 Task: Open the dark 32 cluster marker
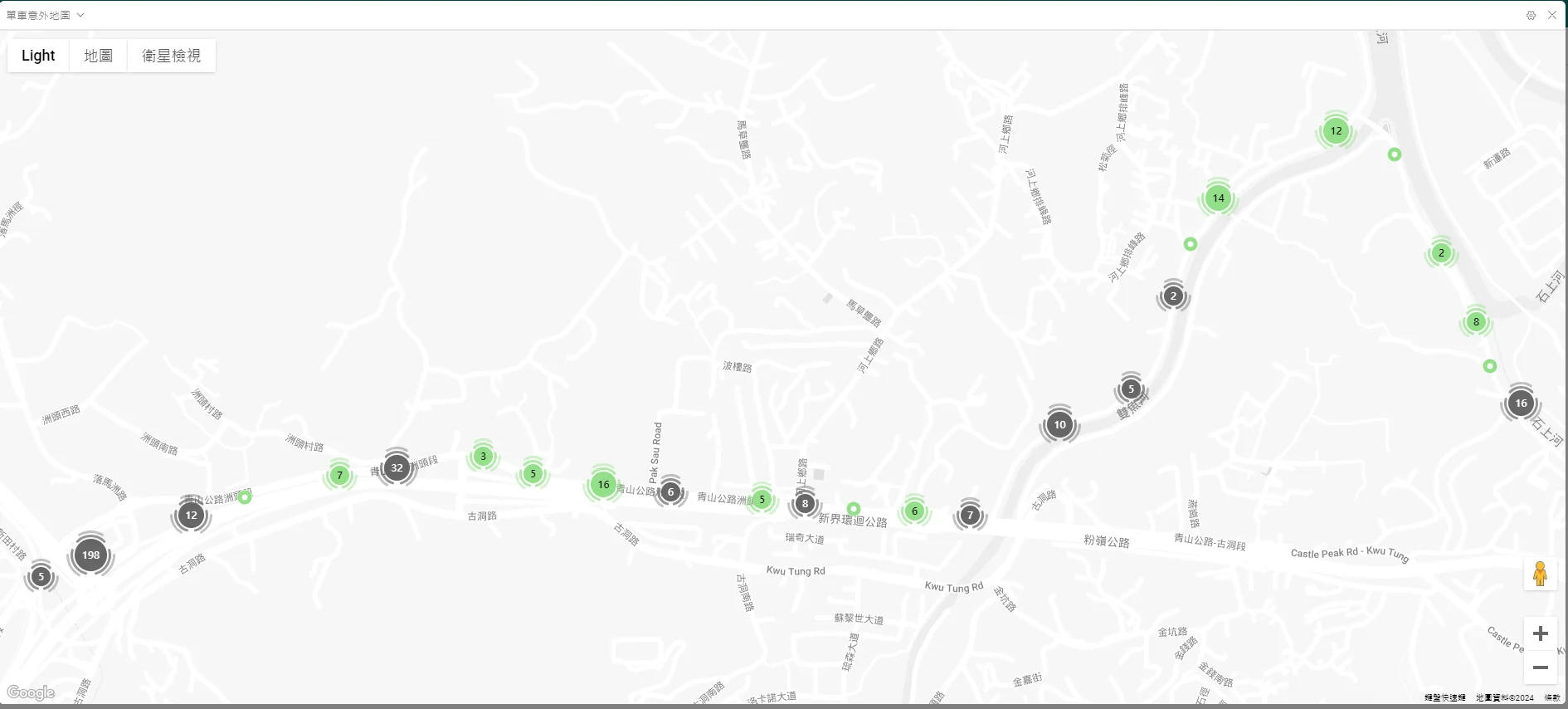pyautogui.click(x=397, y=467)
